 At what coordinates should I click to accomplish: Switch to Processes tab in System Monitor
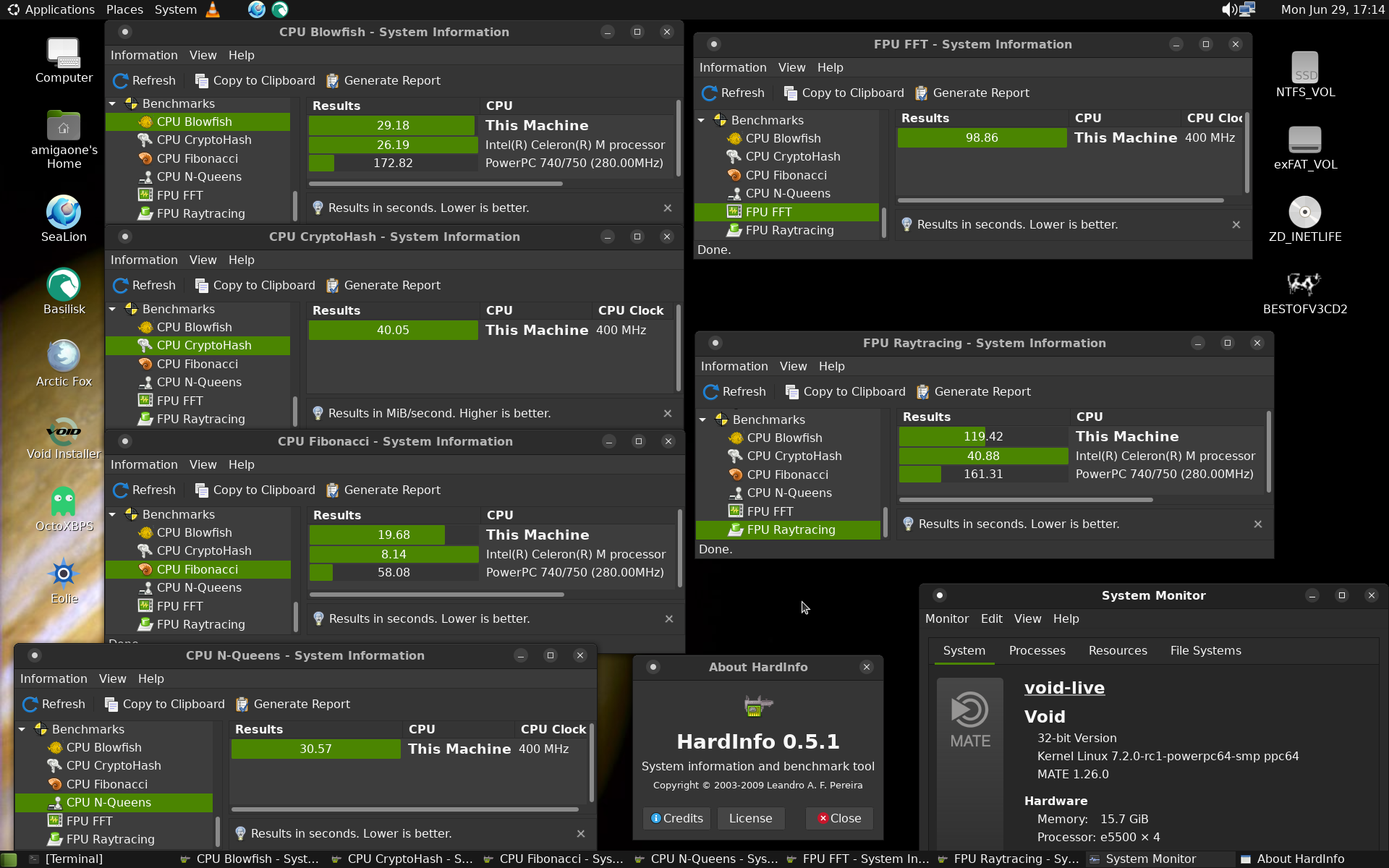[x=1037, y=651]
